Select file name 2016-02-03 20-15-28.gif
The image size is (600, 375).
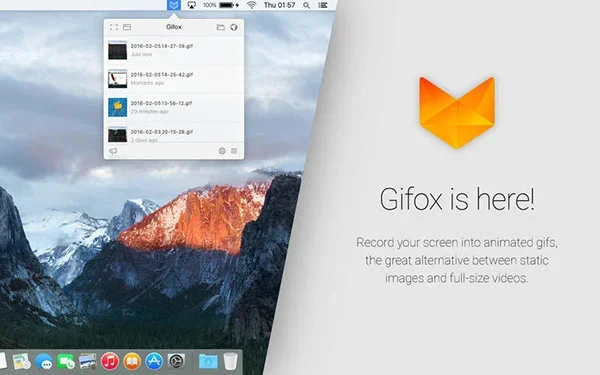coord(161,132)
